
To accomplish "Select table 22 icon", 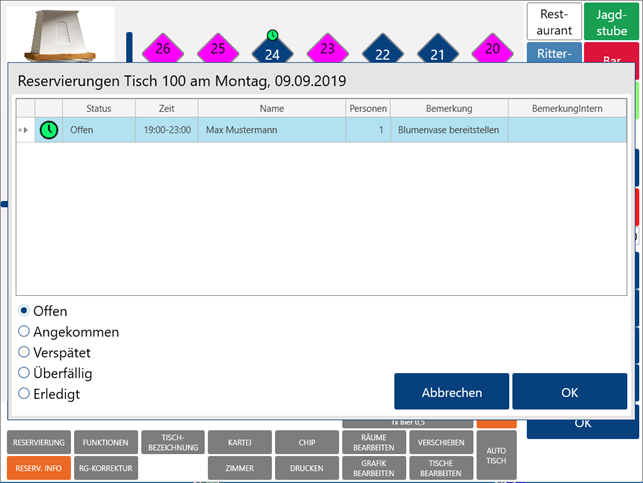I will point(382,52).
